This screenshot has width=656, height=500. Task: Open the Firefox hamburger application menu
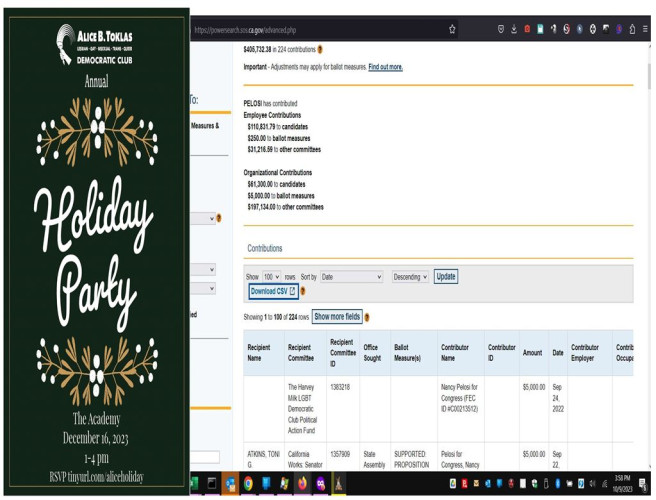tap(645, 30)
